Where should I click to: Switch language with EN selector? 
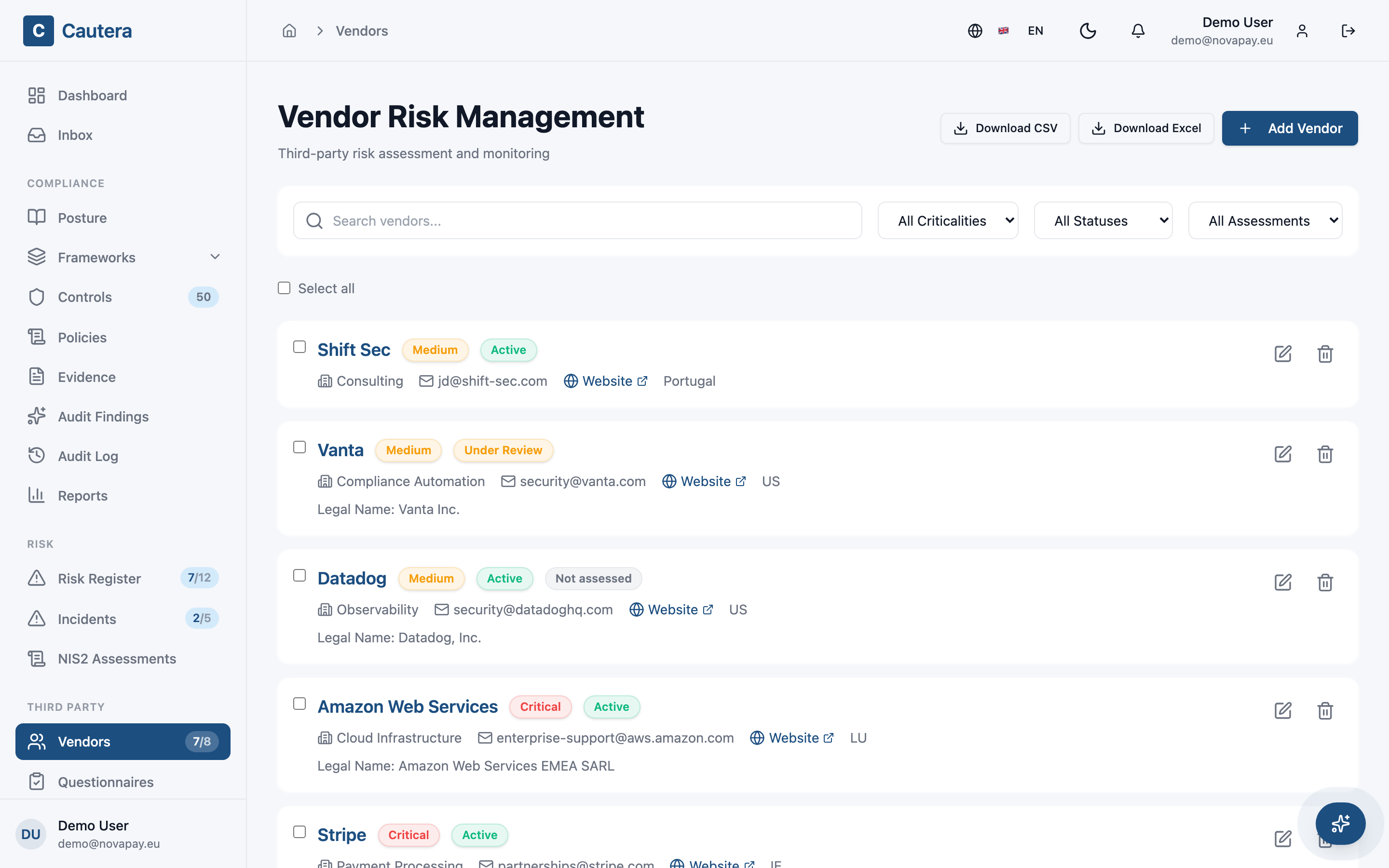(1035, 31)
